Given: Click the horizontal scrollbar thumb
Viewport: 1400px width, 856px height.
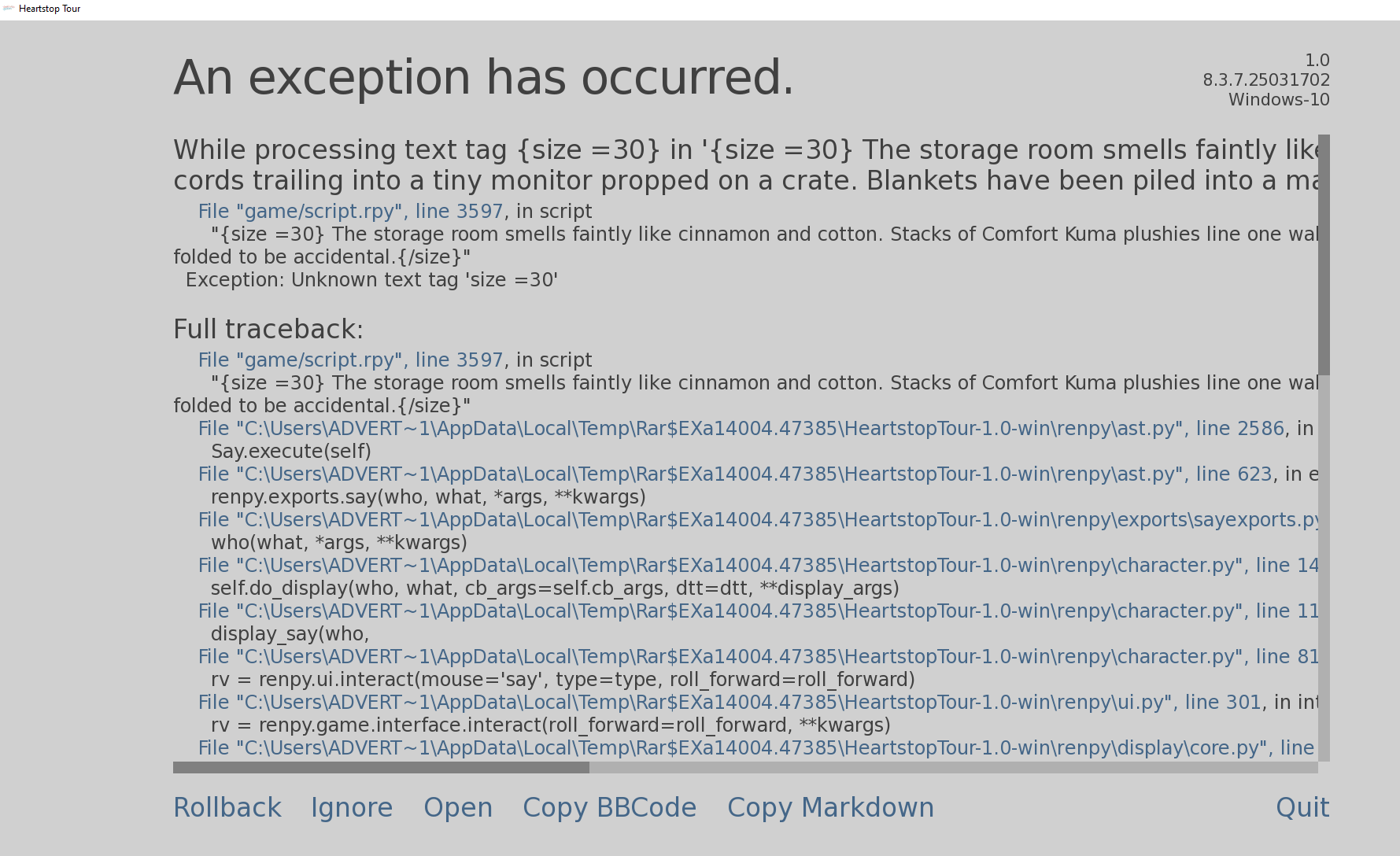Looking at the screenshot, I should pos(381,767).
